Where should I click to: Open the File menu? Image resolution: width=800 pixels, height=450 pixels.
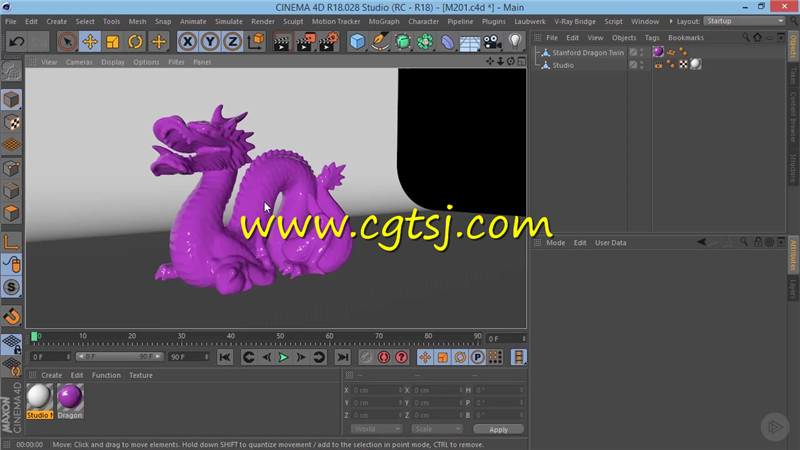11,21
